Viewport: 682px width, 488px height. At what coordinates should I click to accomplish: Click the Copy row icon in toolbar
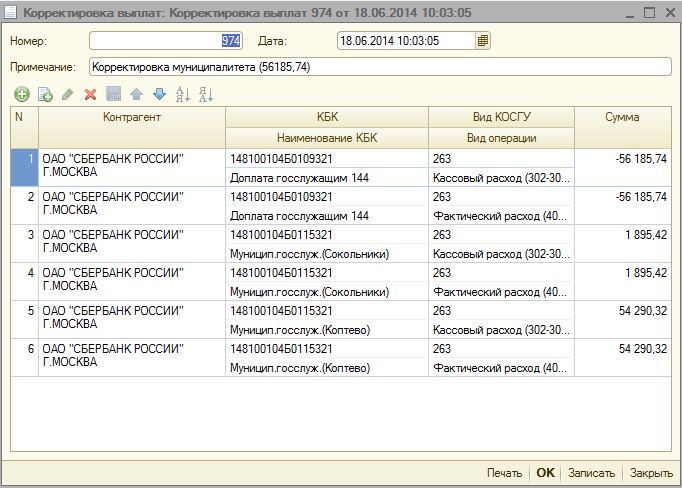(x=44, y=95)
